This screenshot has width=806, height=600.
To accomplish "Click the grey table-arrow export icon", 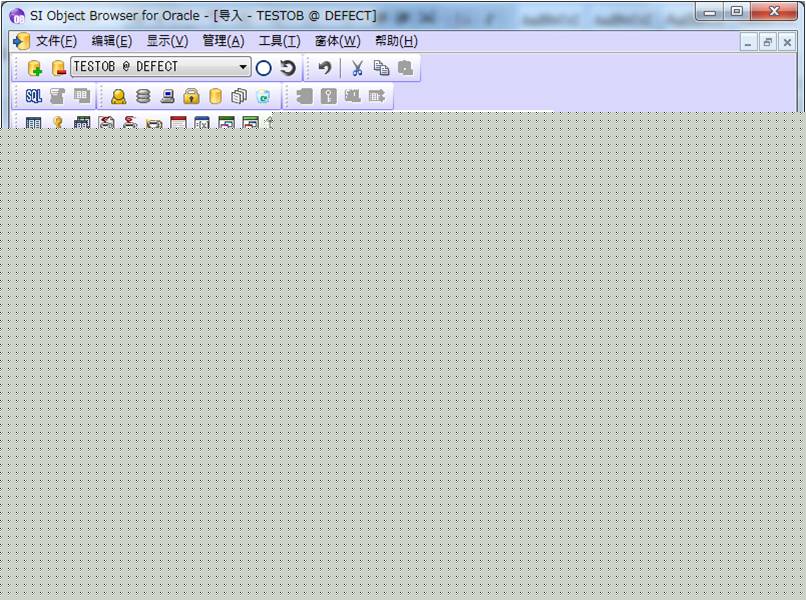I will click(377, 96).
